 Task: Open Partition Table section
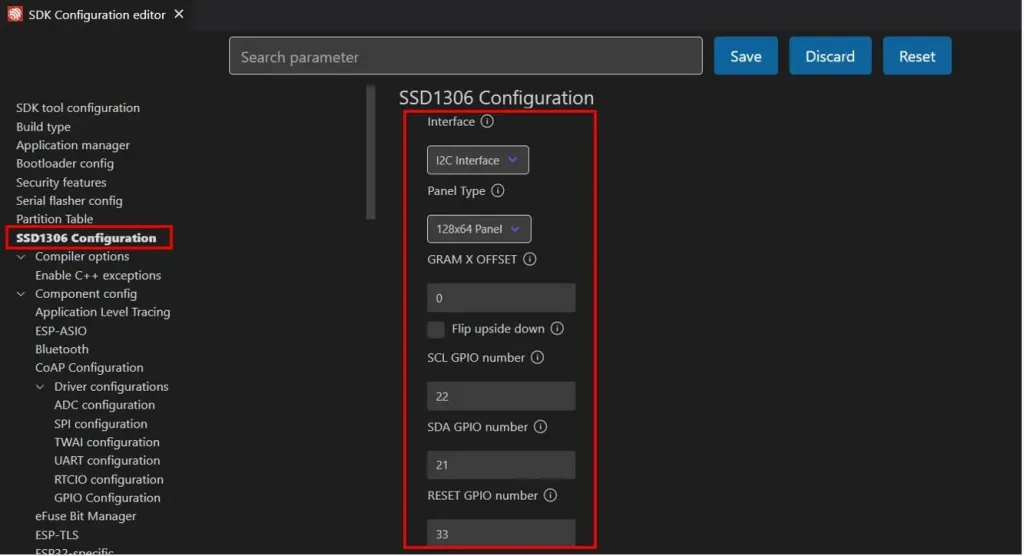pos(54,219)
